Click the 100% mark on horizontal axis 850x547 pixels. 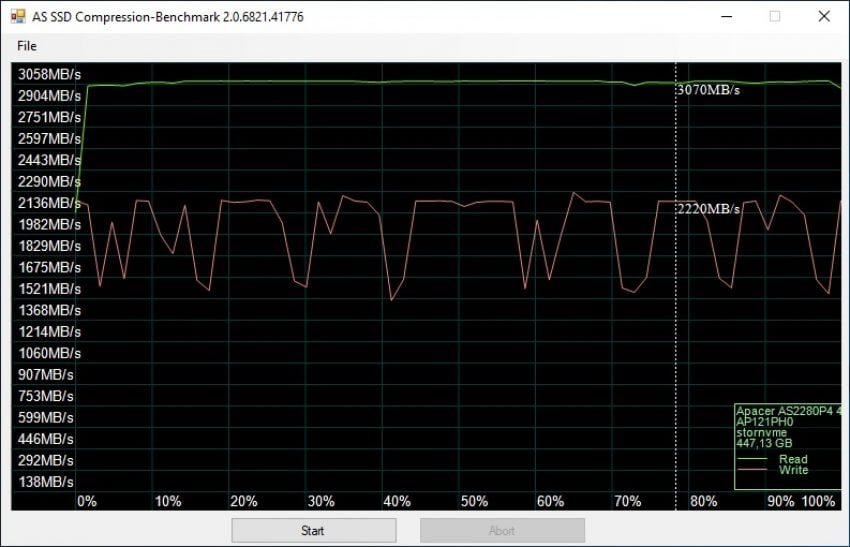click(x=819, y=500)
